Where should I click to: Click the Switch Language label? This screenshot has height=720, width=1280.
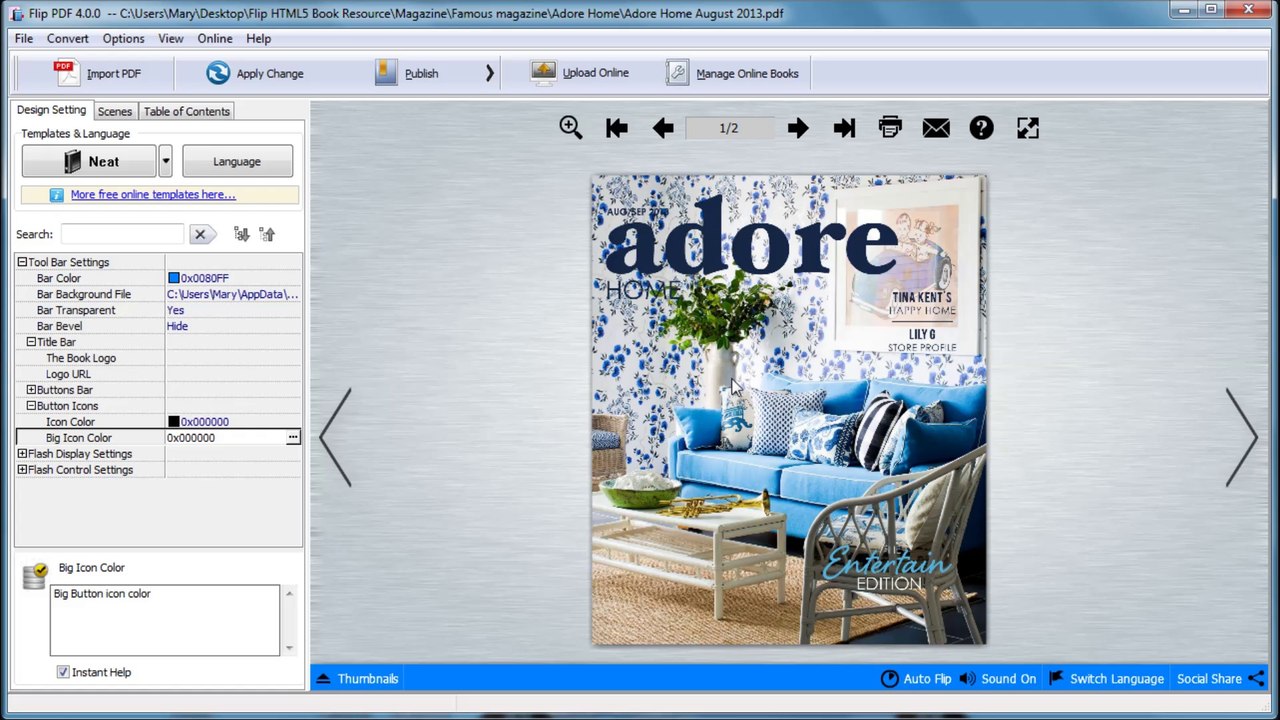click(x=1117, y=679)
